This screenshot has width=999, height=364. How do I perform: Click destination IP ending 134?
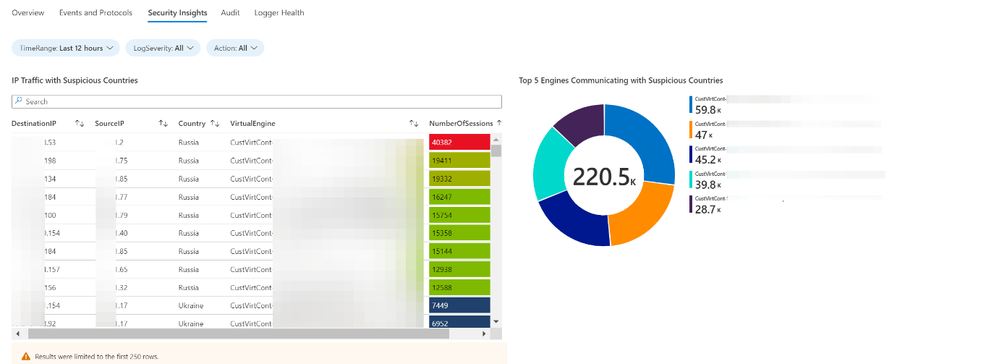tap(50, 179)
